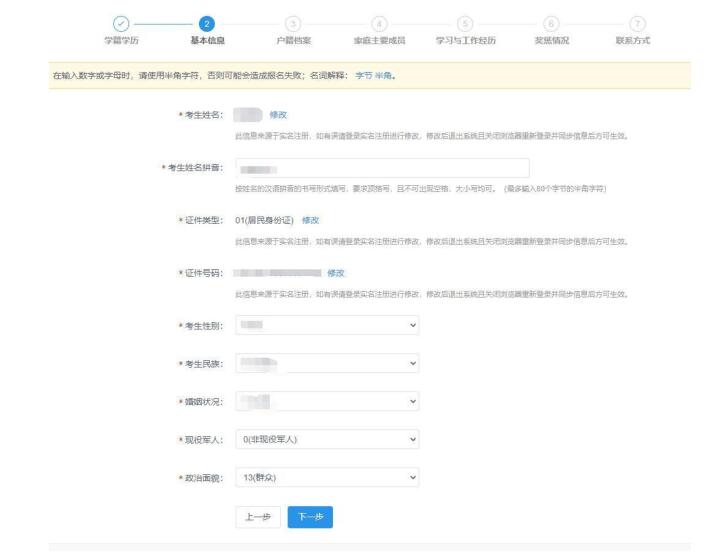Open the 考生民族 dropdown list
The height and width of the screenshot is (555, 717).
(x=327, y=363)
